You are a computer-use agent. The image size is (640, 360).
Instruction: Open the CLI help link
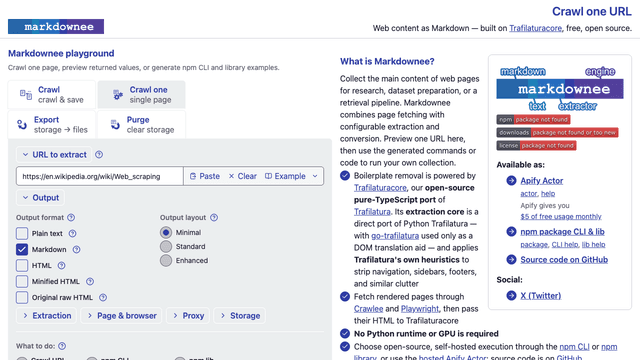[x=565, y=244]
